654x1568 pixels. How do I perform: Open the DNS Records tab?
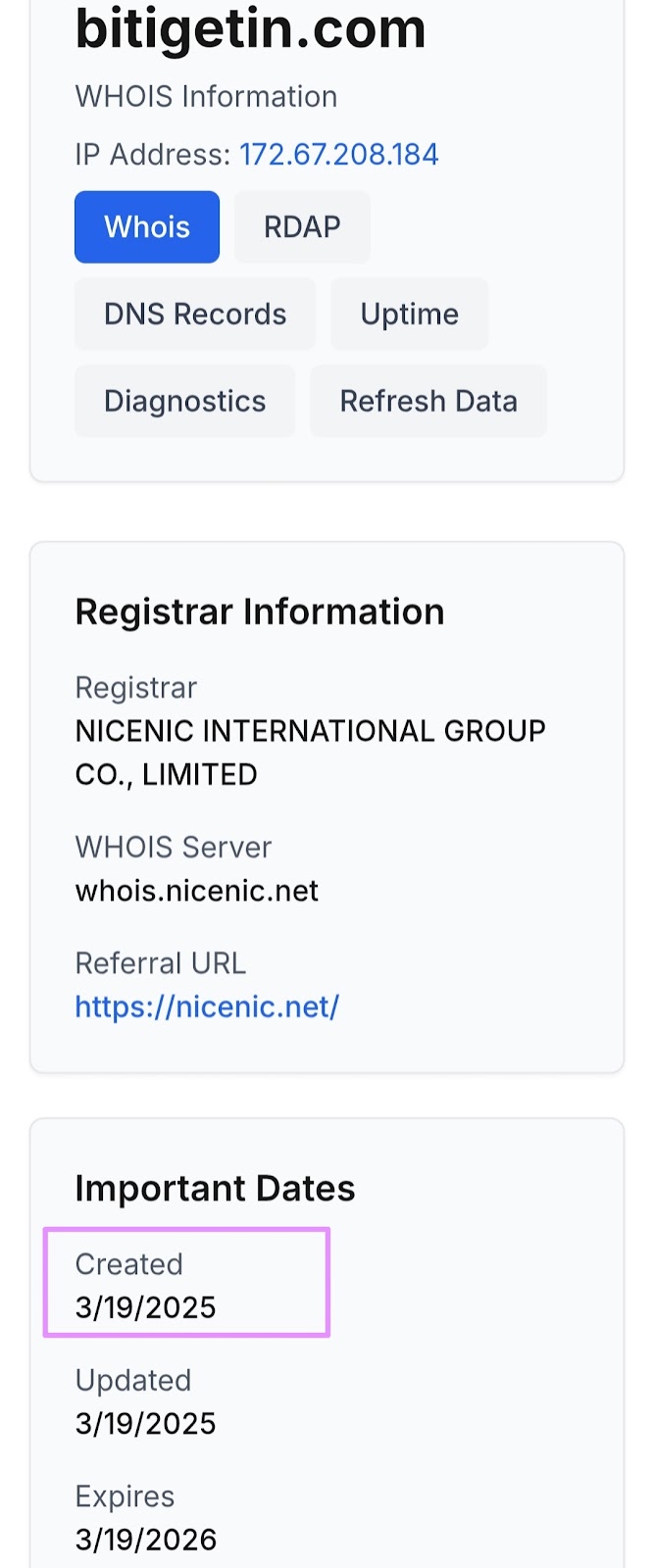click(x=195, y=314)
